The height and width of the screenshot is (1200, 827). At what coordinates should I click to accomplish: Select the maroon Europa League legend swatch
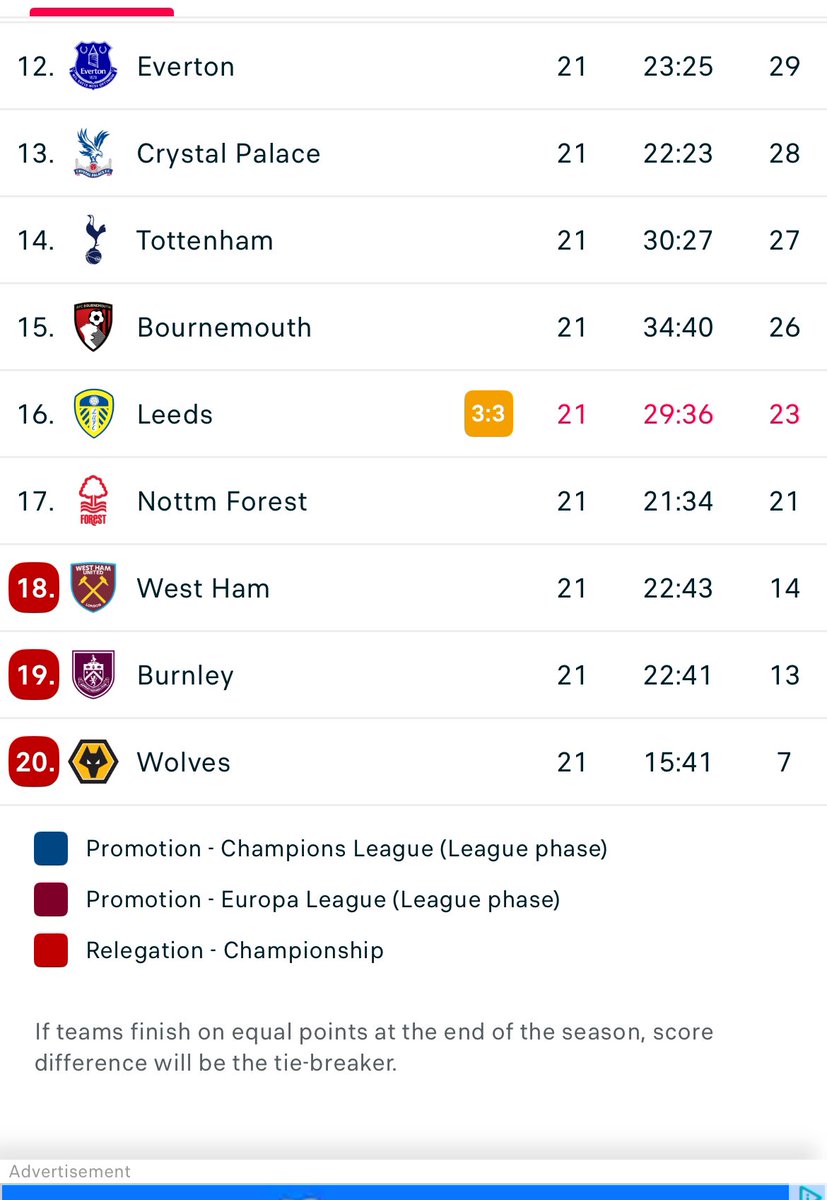pyautogui.click(x=51, y=899)
